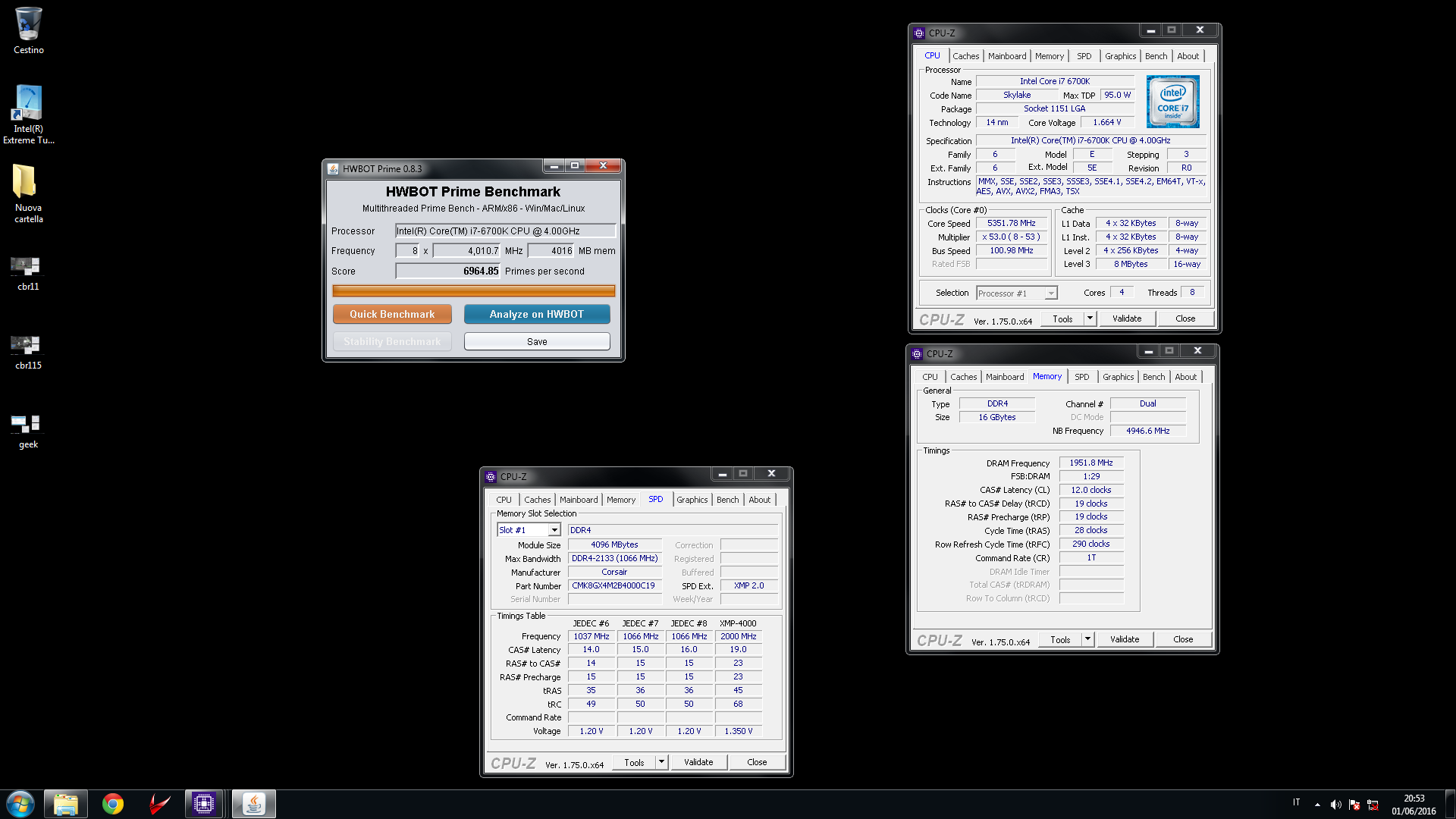Open About tab in CPU-Z SPD window
This screenshot has height=819, width=1456.
point(759,500)
